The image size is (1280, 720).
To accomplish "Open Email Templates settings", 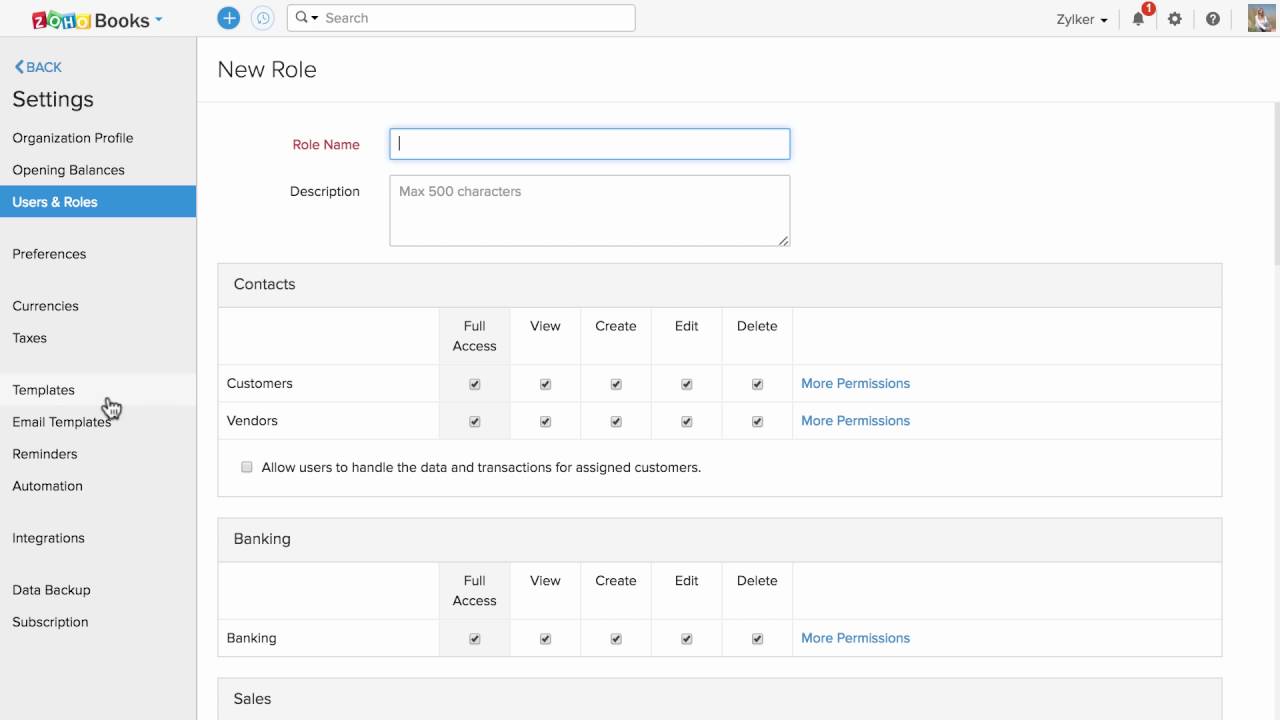I will click(62, 422).
